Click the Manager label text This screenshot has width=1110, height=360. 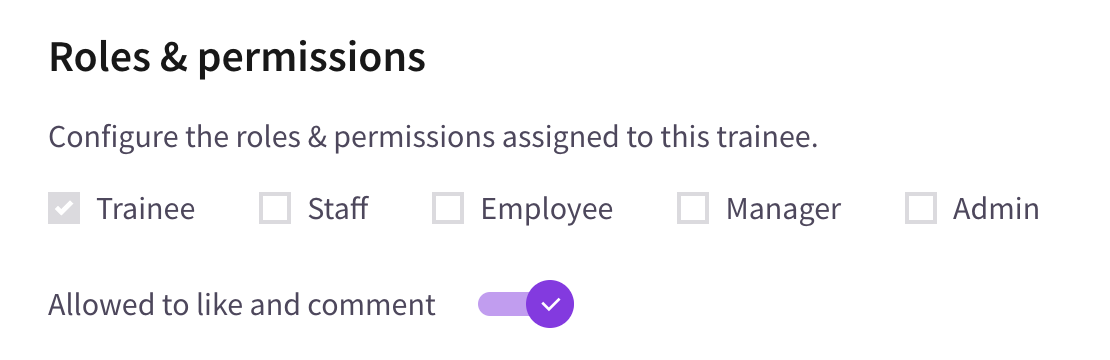pos(783,209)
